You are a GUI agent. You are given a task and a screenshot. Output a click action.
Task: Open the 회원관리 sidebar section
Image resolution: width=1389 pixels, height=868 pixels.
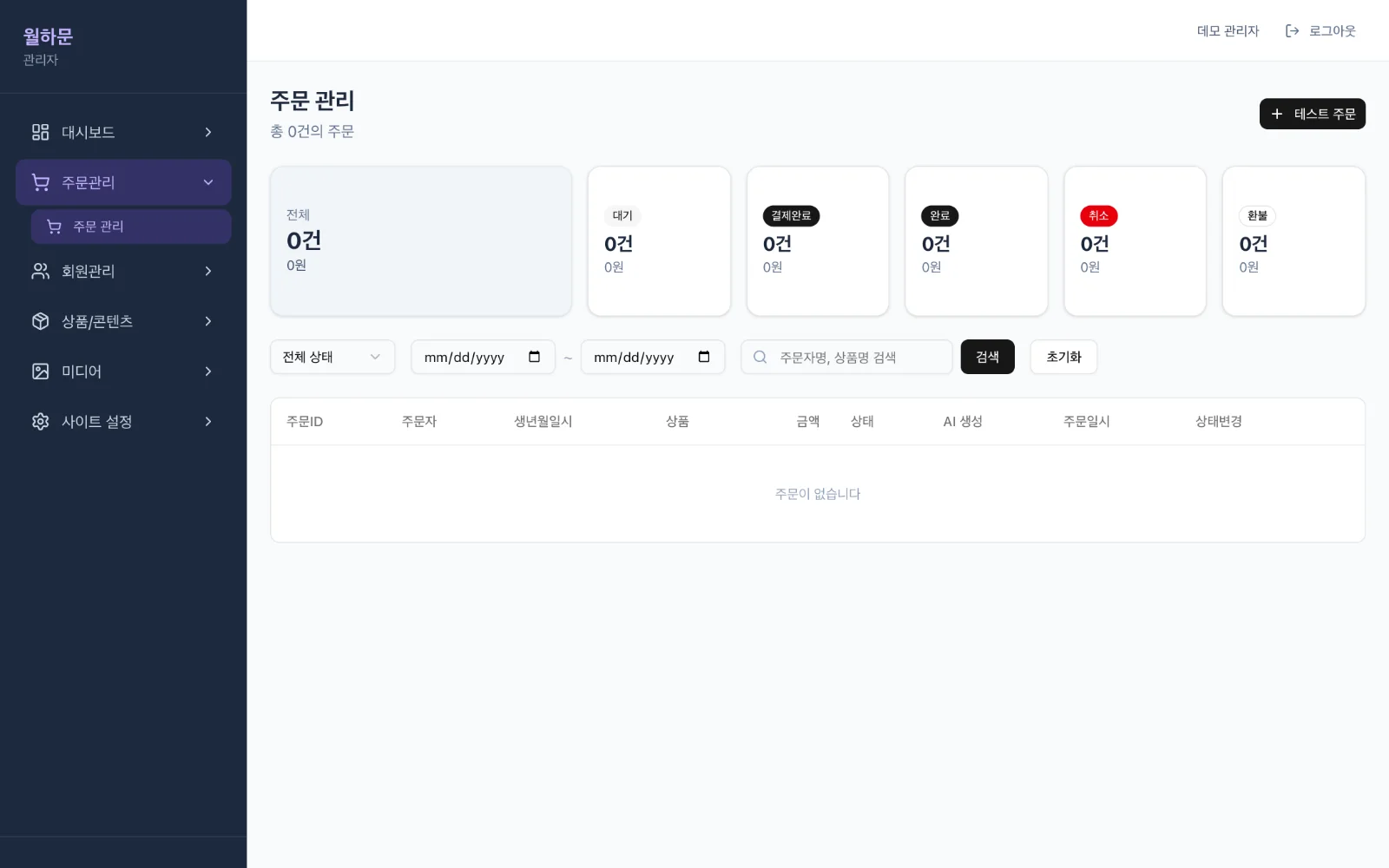tap(123, 271)
